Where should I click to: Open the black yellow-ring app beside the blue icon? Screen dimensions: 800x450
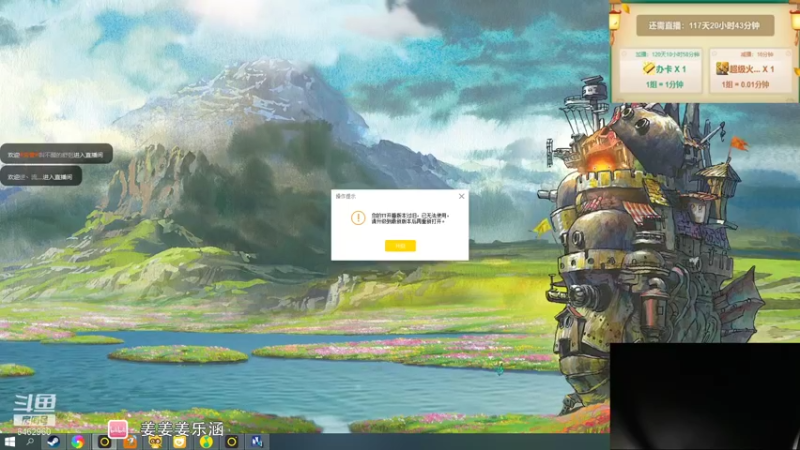coord(231,442)
